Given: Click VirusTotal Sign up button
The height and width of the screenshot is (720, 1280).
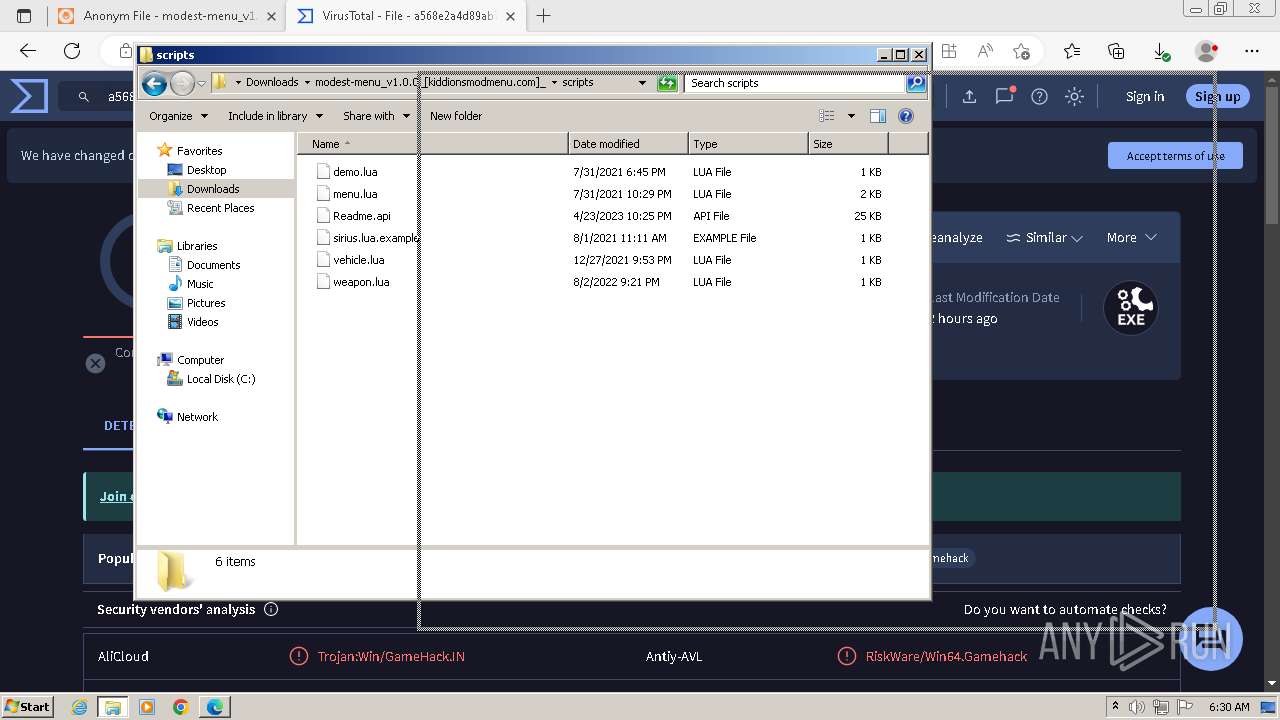Looking at the screenshot, I should pyautogui.click(x=1217, y=96).
